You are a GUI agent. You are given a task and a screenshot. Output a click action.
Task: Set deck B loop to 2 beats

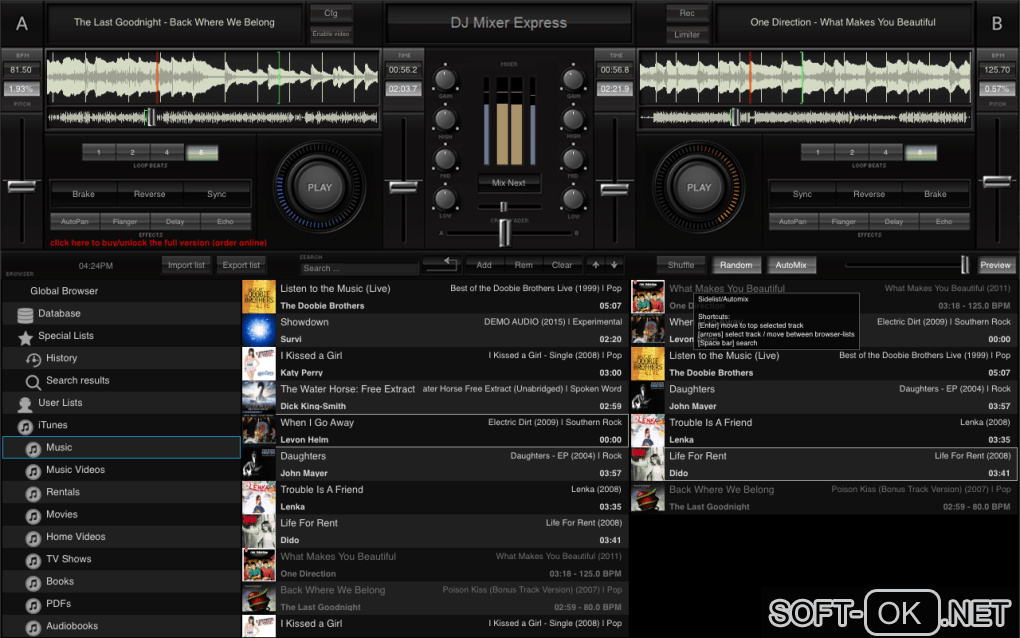(x=852, y=152)
